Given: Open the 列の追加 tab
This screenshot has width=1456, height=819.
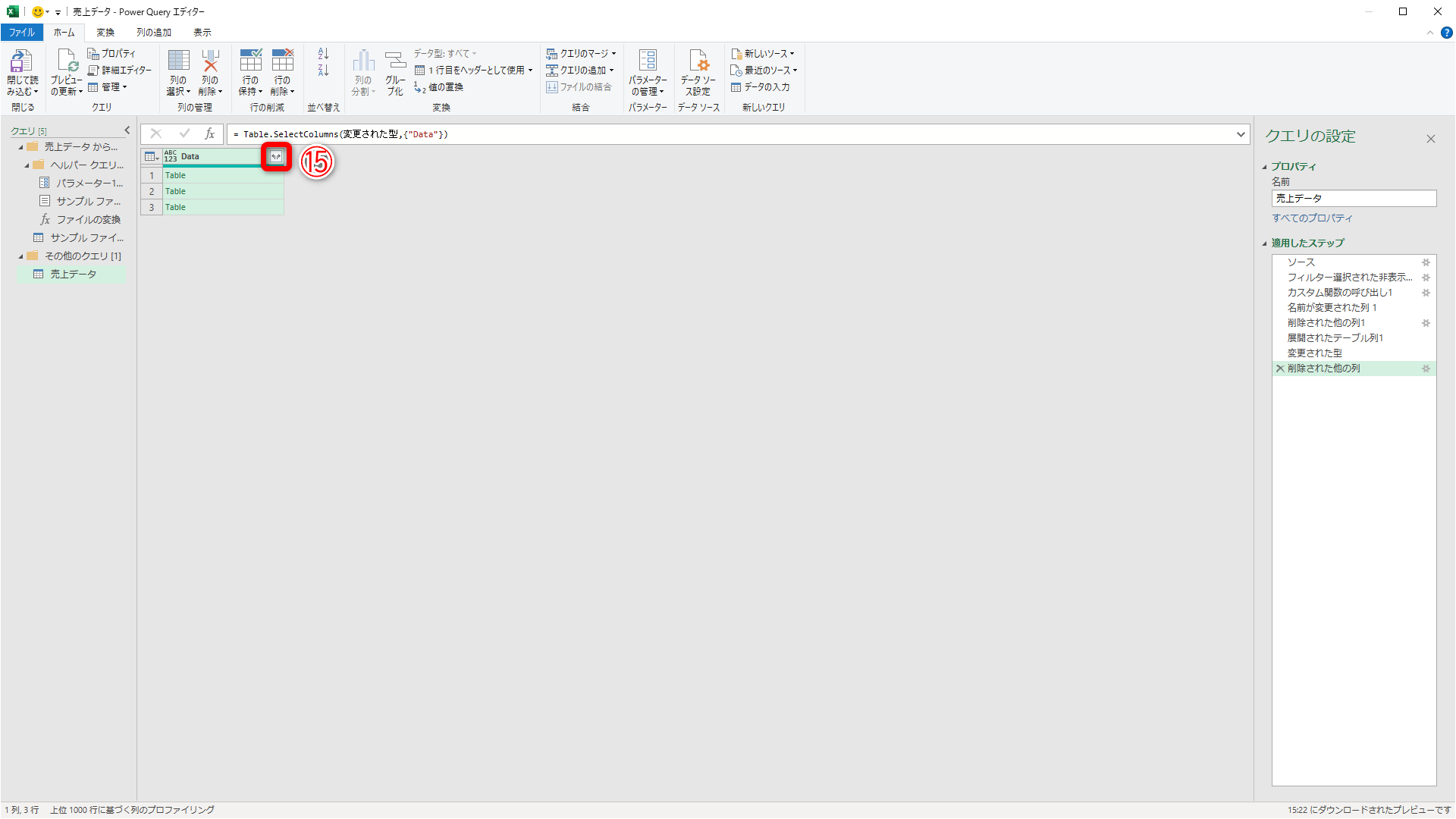Looking at the screenshot, I should click(154, 33).
